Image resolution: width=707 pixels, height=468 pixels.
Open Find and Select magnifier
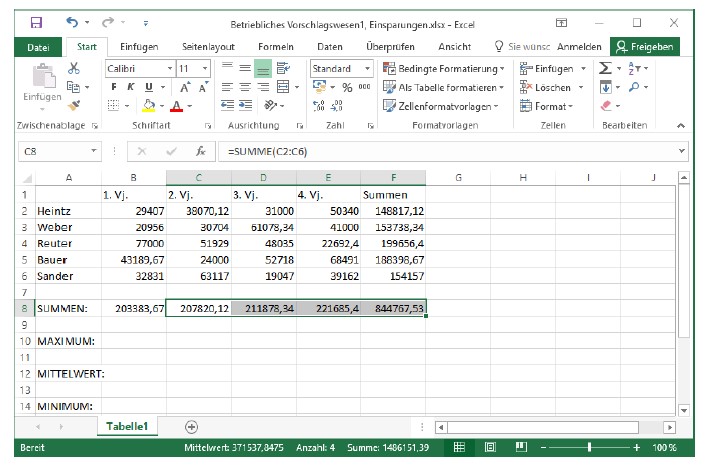(634, 87)
